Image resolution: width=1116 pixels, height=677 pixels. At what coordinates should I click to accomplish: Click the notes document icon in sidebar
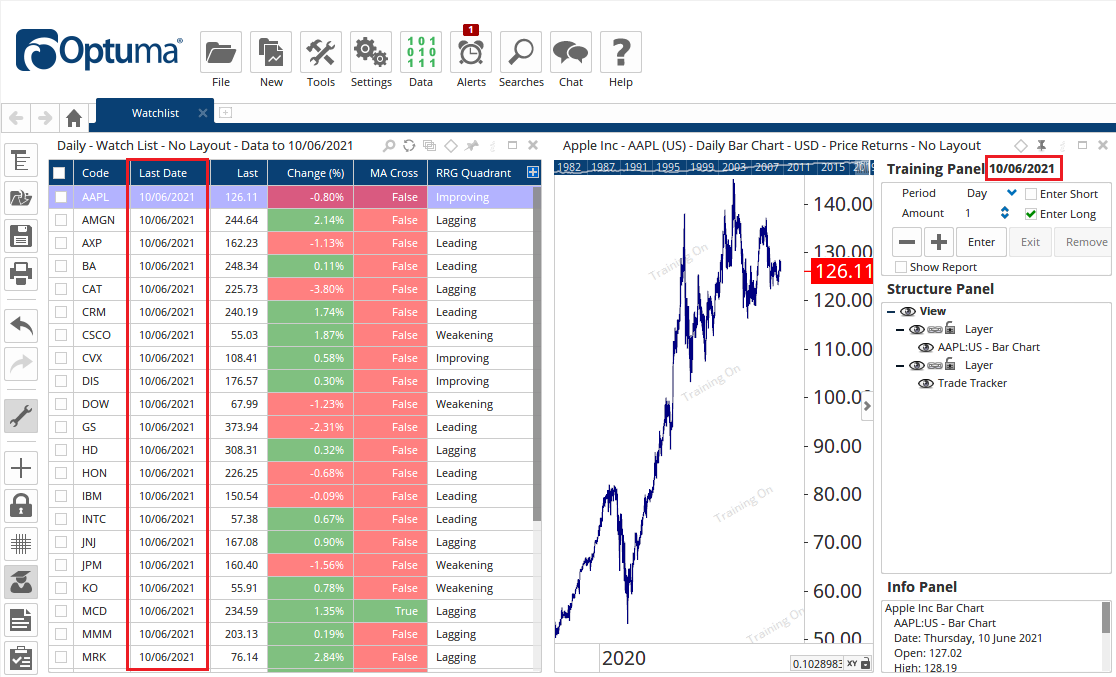point(21,620)
